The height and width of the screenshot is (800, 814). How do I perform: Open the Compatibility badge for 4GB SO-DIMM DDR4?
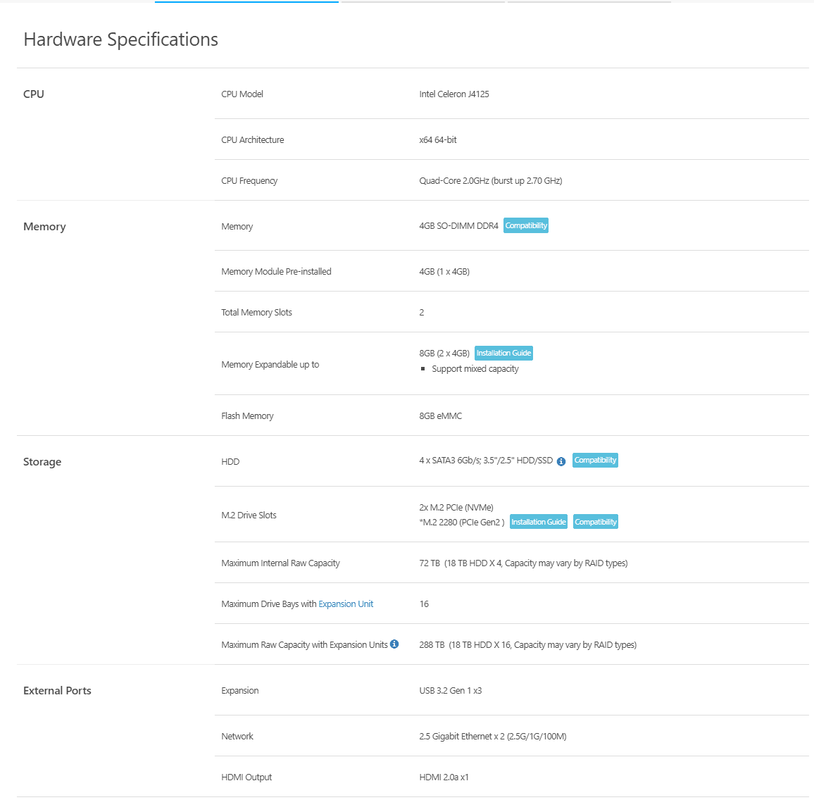coord(525,225)
